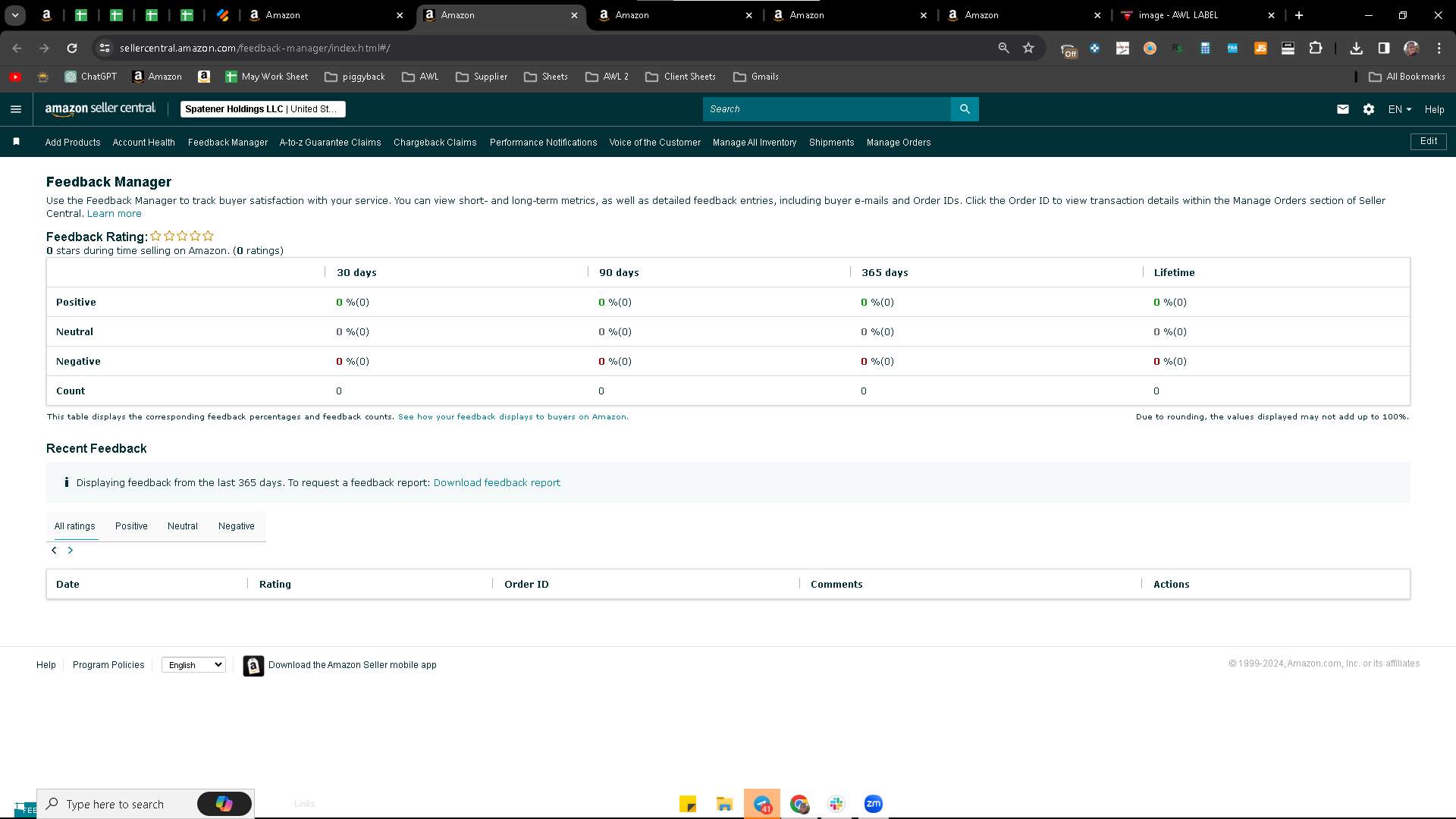
Task: Expand the Client Sheets bookmarks folder
Action: (x=681, y=77)
